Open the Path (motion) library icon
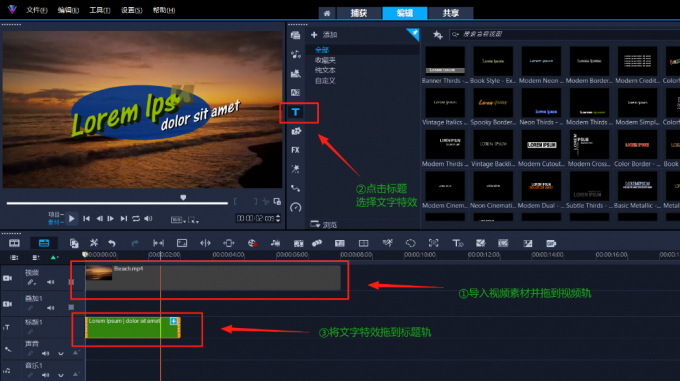Image resolution: width=680 pixels, height=381 pixels. 295,188
